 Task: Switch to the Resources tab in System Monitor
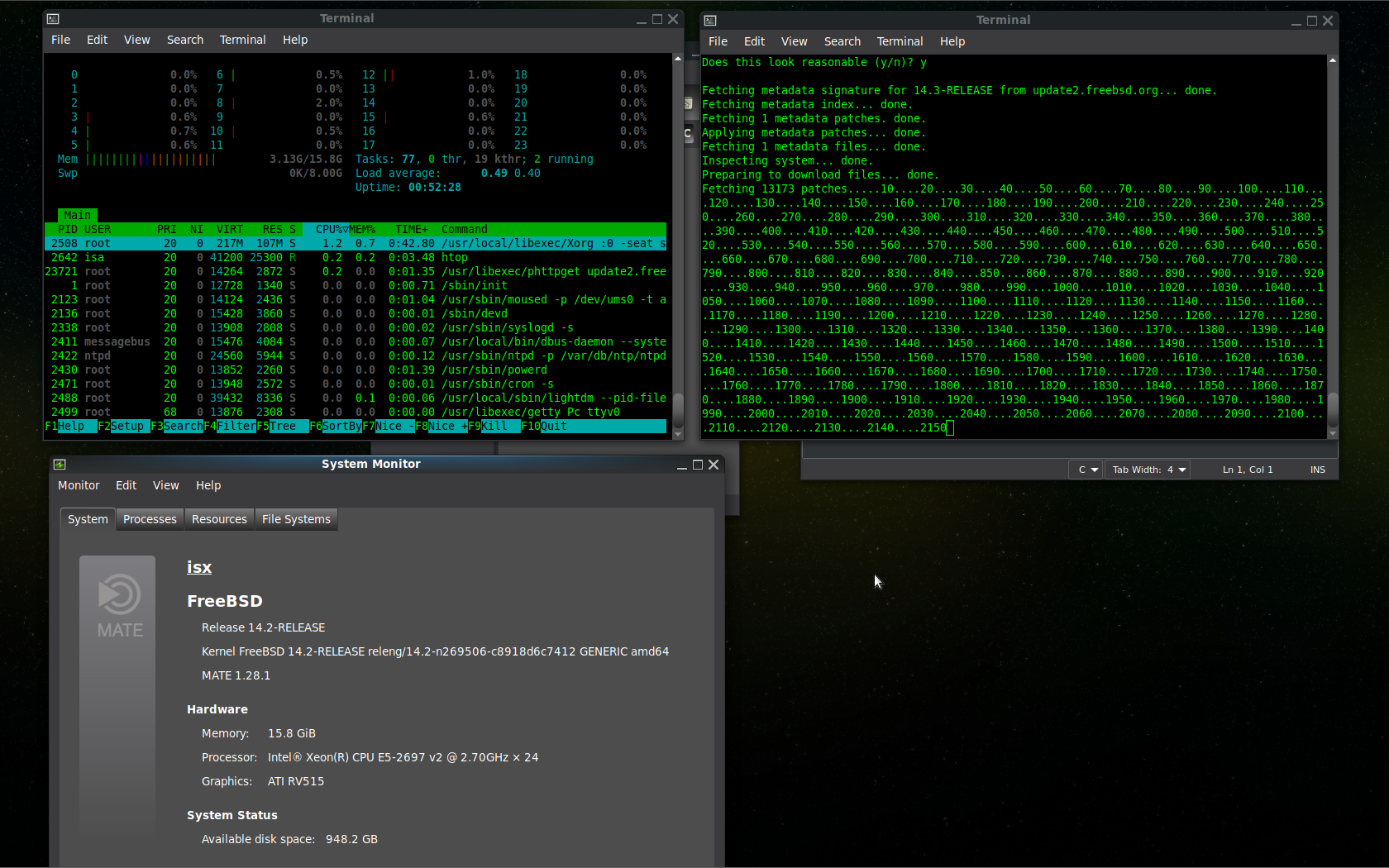tap(218, 519)
